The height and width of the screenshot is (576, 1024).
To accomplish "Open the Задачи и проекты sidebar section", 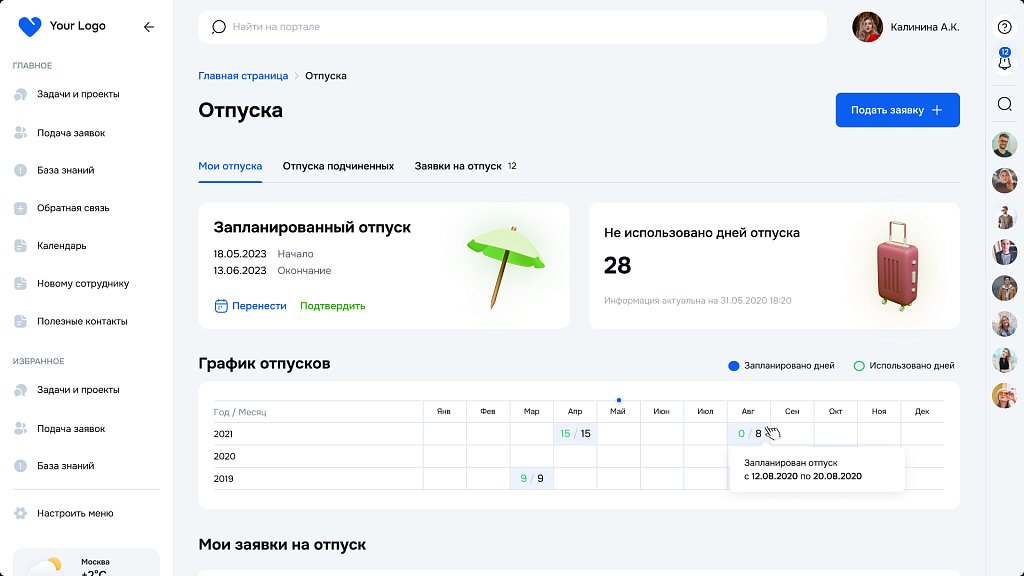I will click(80, 94).
